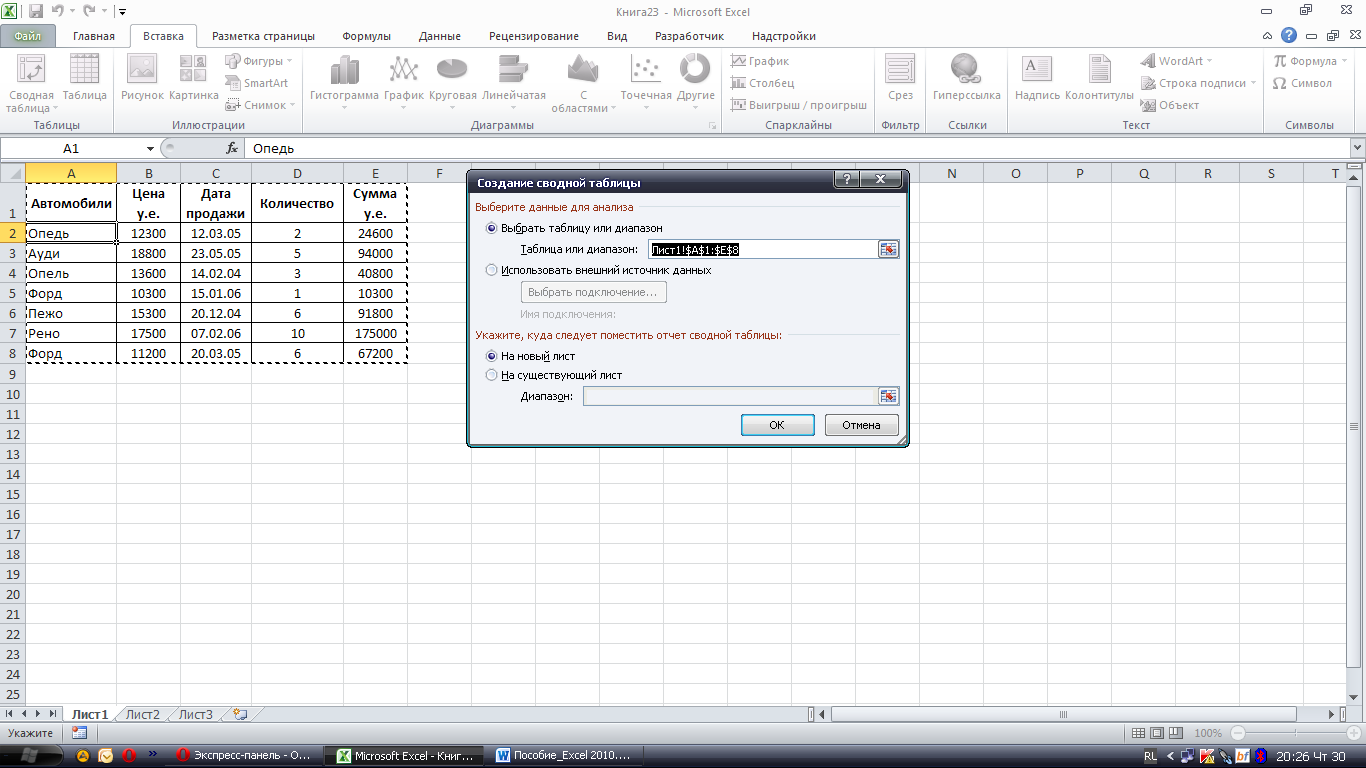Insert a Таблица from the ribbon
This screenshot has width=1366, height=768.
85,78
